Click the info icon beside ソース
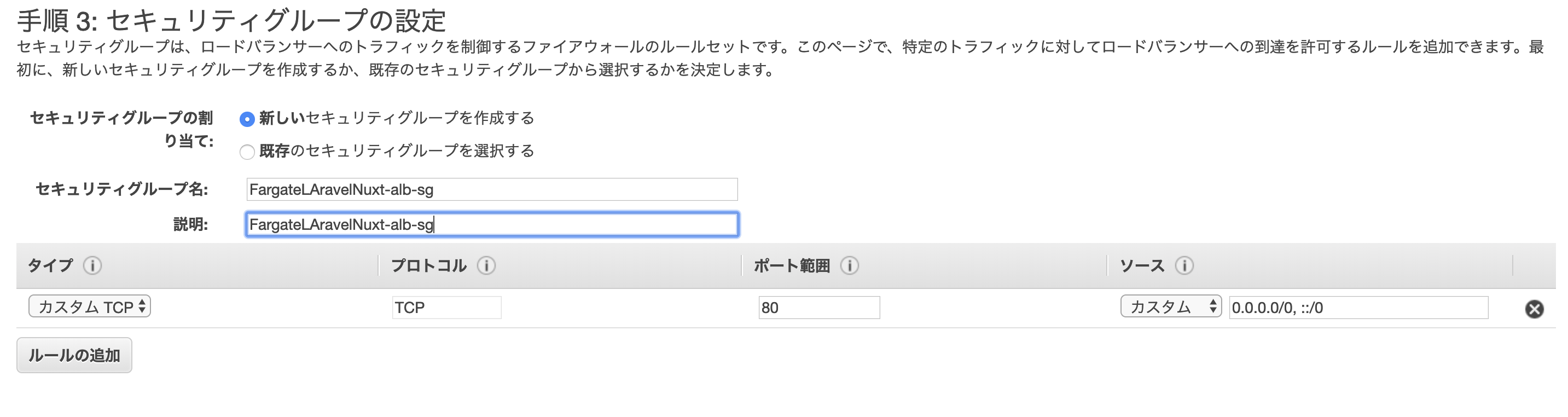1568x417 pixels. pyautogui.click(x=1184, y=265)
